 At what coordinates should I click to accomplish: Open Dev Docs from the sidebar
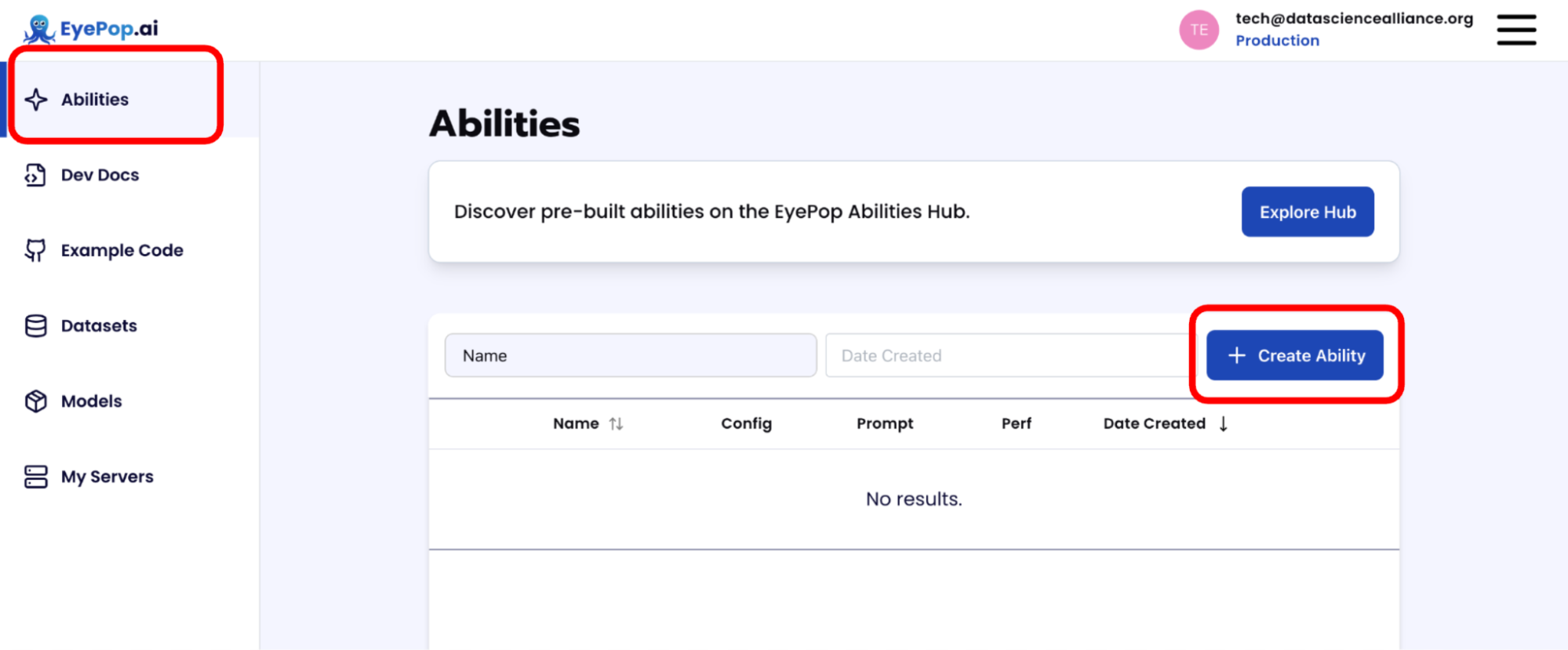[x=129, y=175]
